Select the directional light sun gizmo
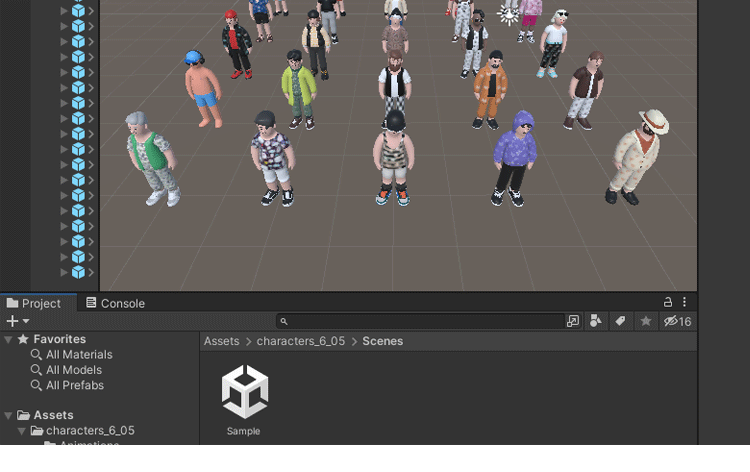Screen dimensions: 750x472 [508, 14]
